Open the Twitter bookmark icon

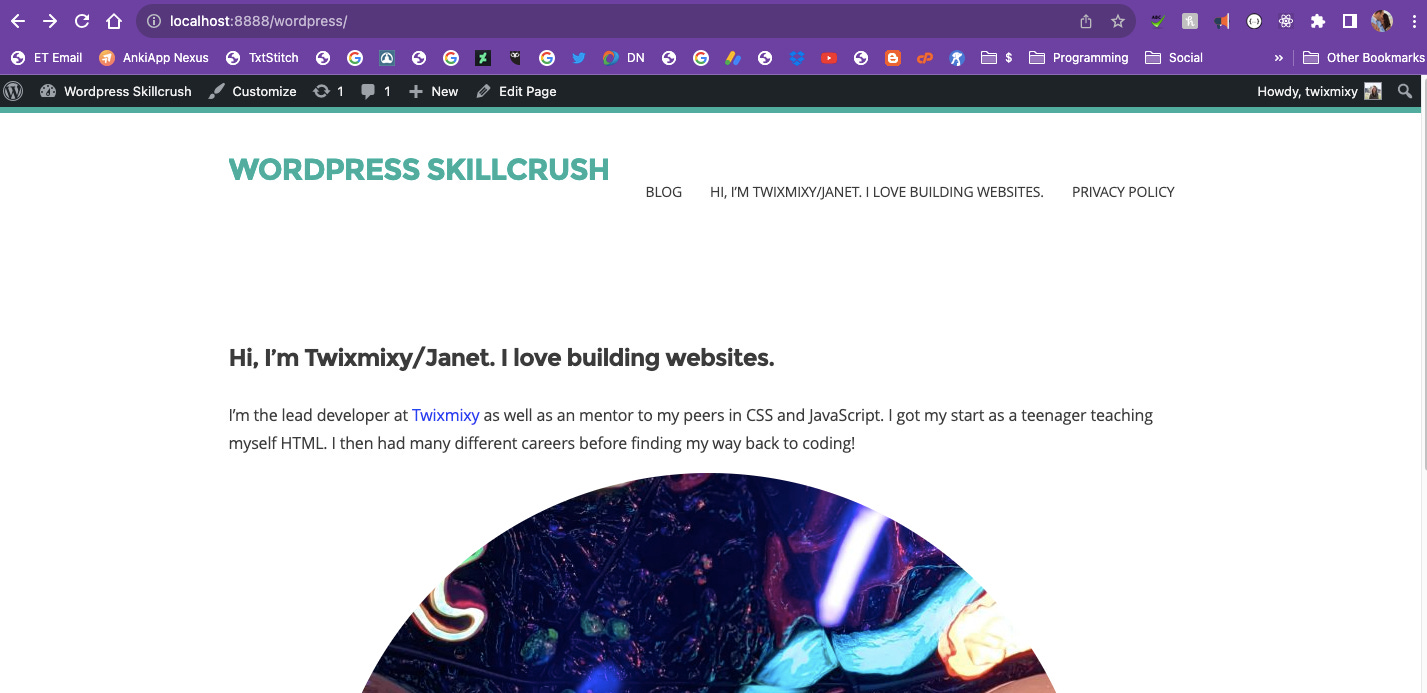[x=578, y=58]
